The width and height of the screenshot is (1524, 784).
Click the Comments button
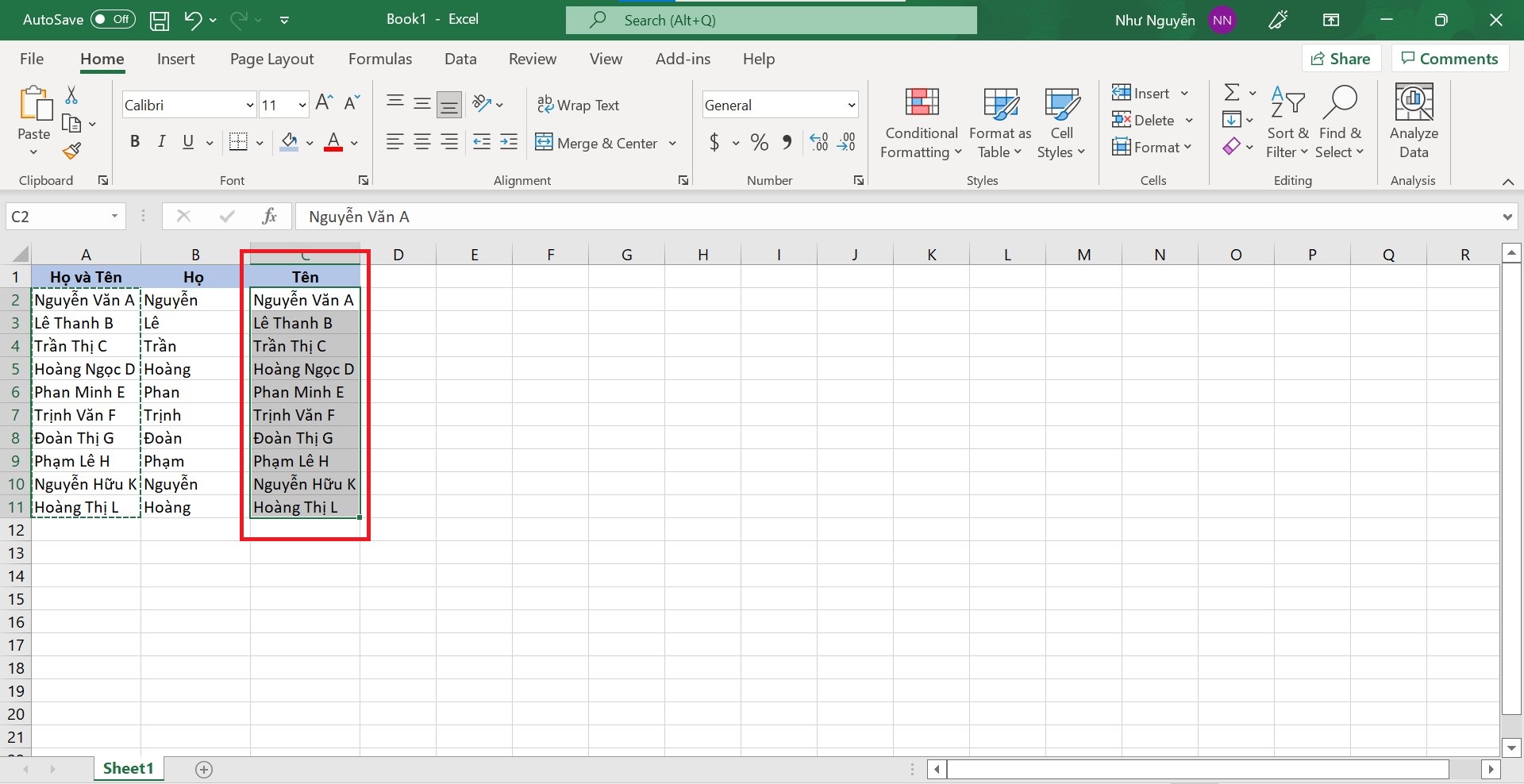pos(1449,59)
